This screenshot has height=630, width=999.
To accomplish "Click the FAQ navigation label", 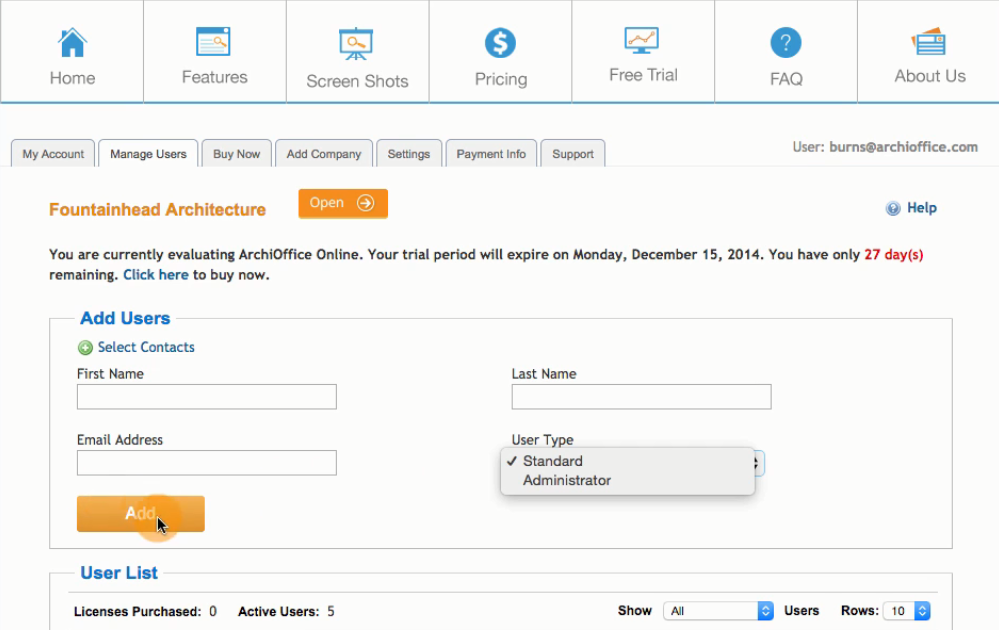I will tap(786, 79).
